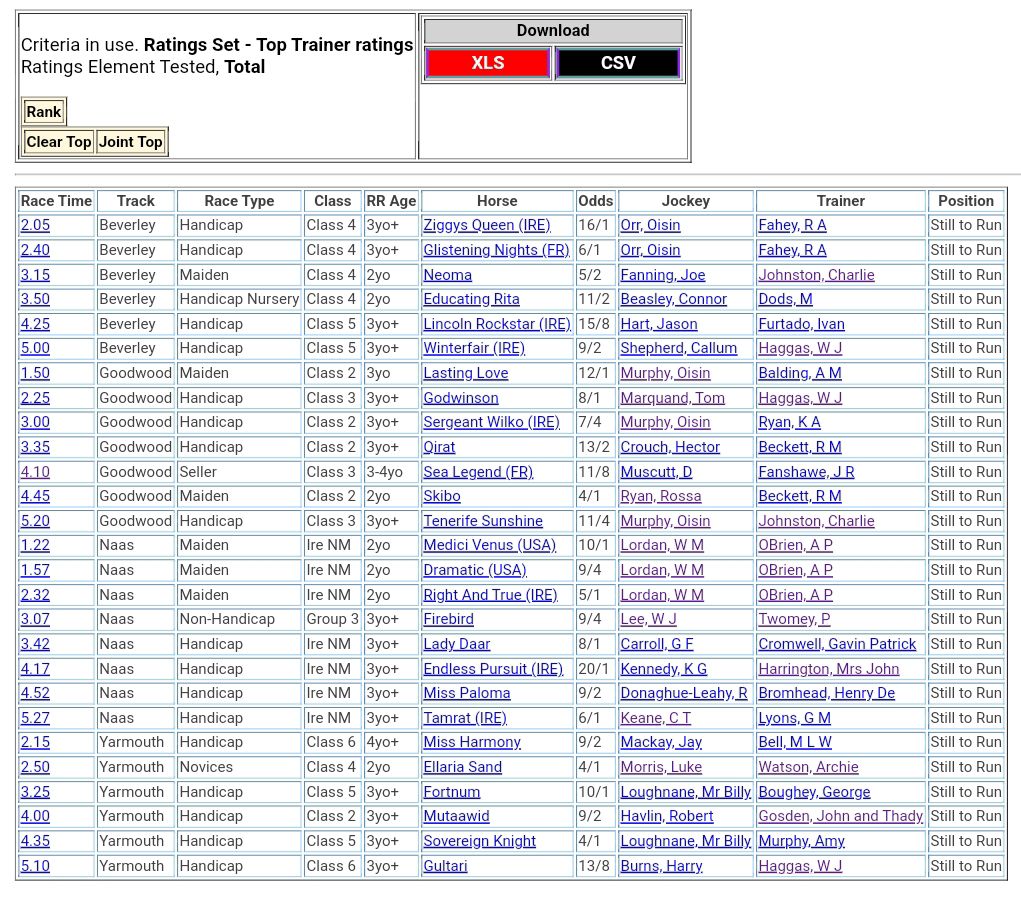View trainer Cromwell, Gavin Patrick
Screen dimensions: 1021x904
[x=837, y=644]
